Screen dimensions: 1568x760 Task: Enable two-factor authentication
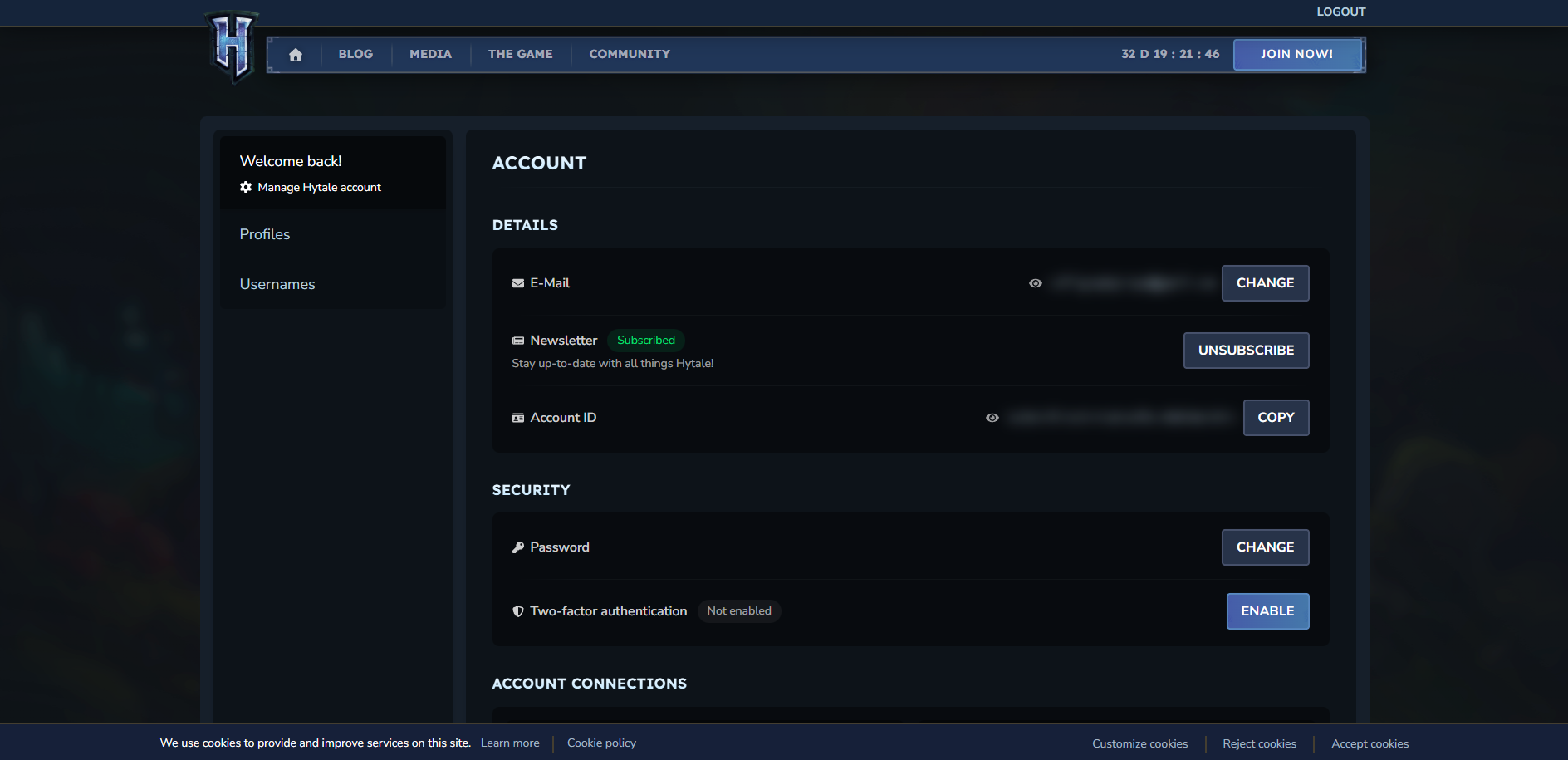point(1267,611)
